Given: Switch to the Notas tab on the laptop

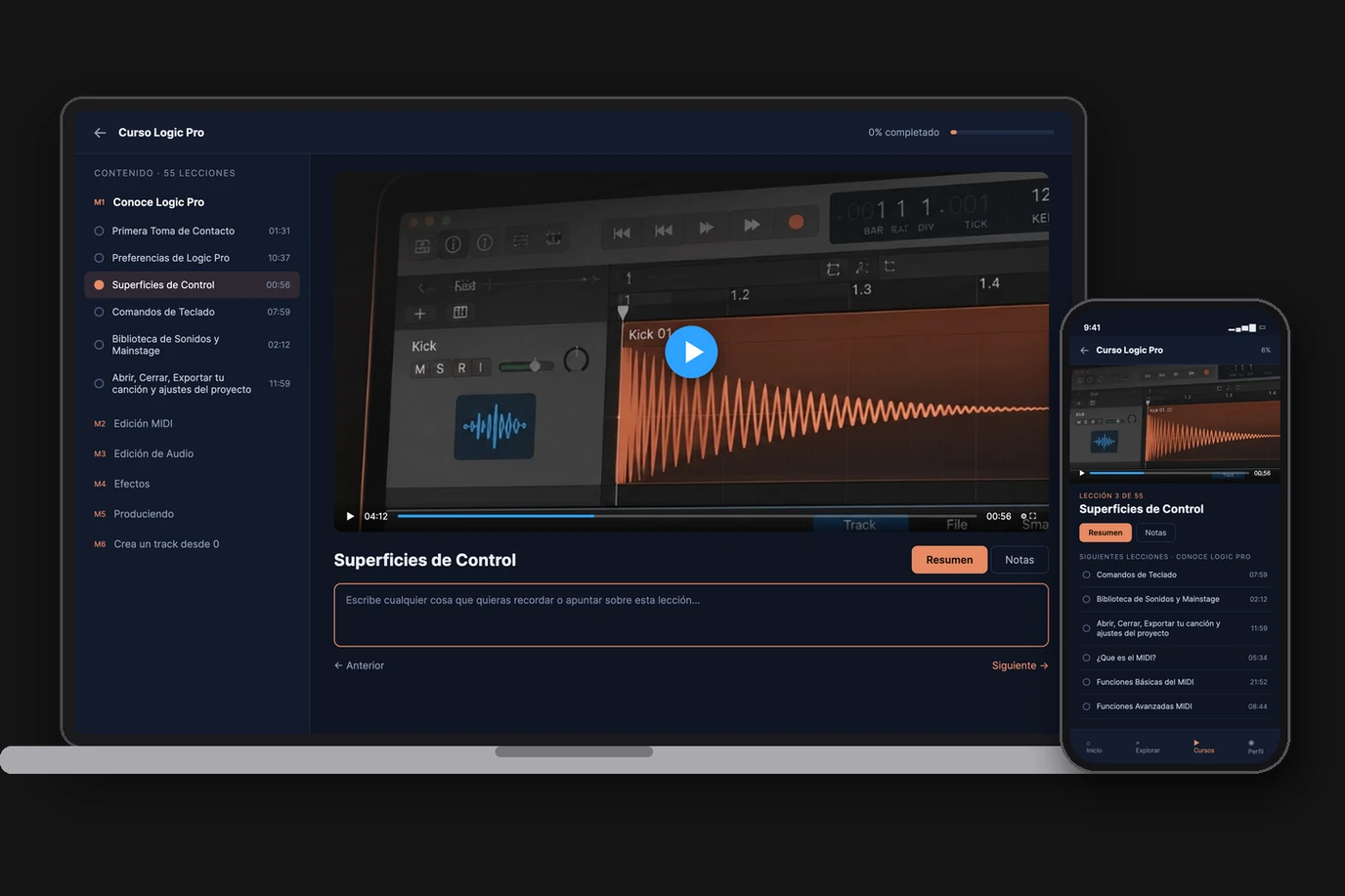Looking at the screenshot, I should pyautogui.click(x=1020, y=560).
